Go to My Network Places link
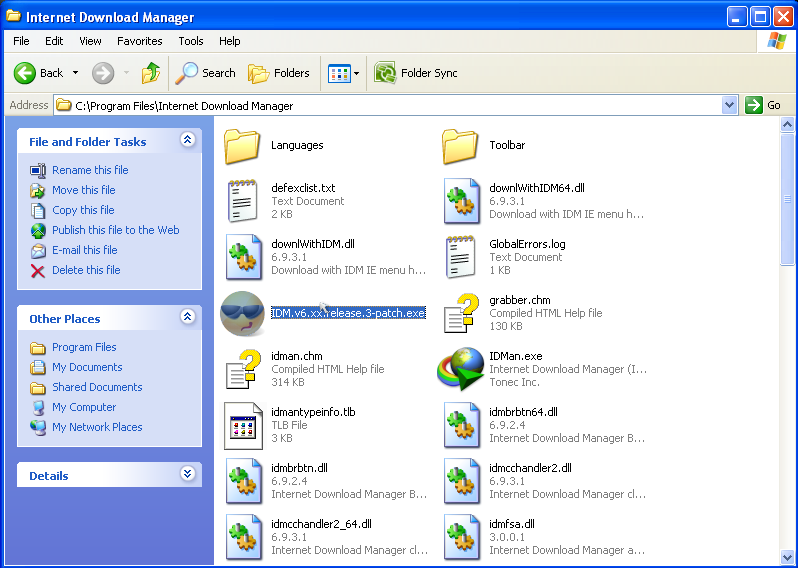The height and width of the screenshot is (568, 798). pyautogui.click(x=97, y=427)
